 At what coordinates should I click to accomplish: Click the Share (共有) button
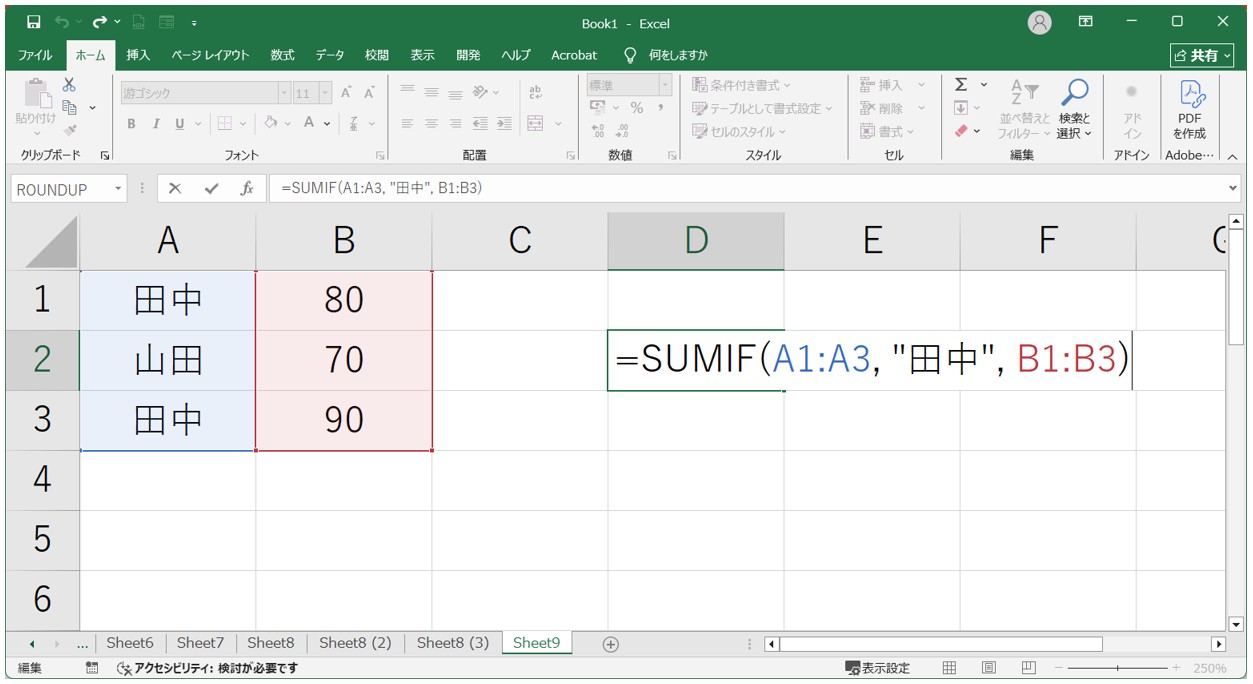click(1203, 56)
